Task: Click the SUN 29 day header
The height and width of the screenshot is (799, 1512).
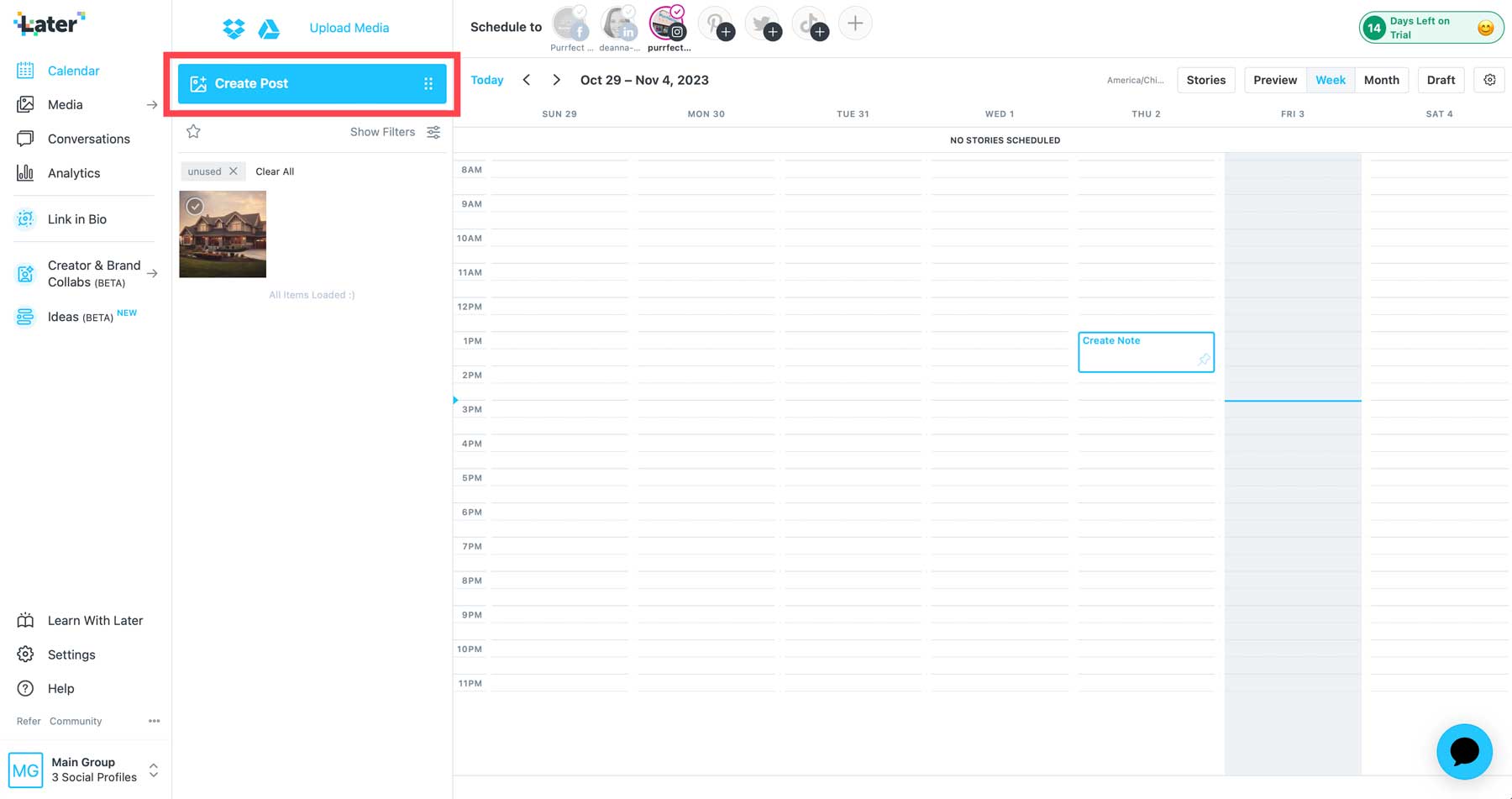Action: point(559,113)
